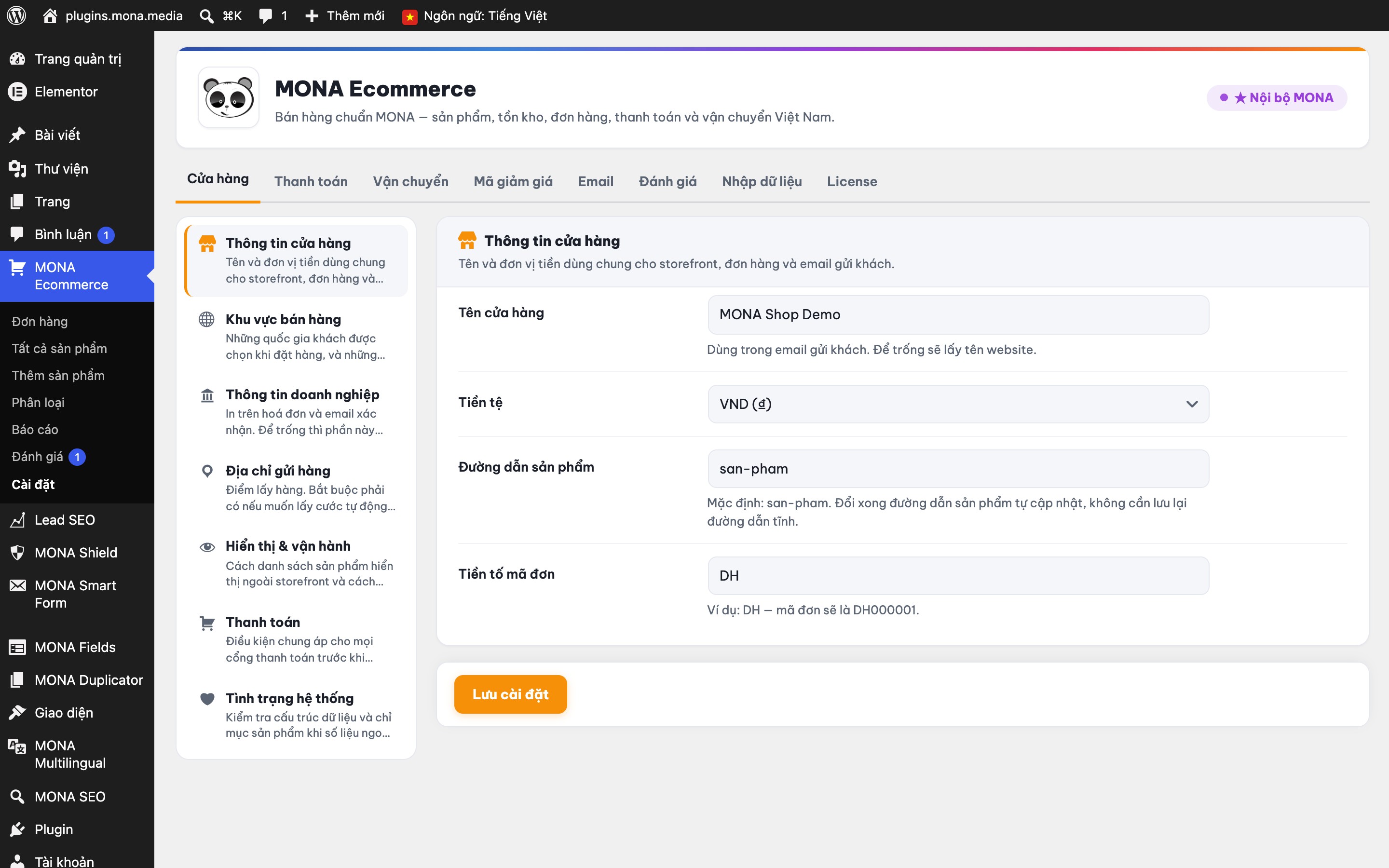Click the Nội bộ MONA badge
Viewport: 1389px width, 868px height.
point(1277,97)
